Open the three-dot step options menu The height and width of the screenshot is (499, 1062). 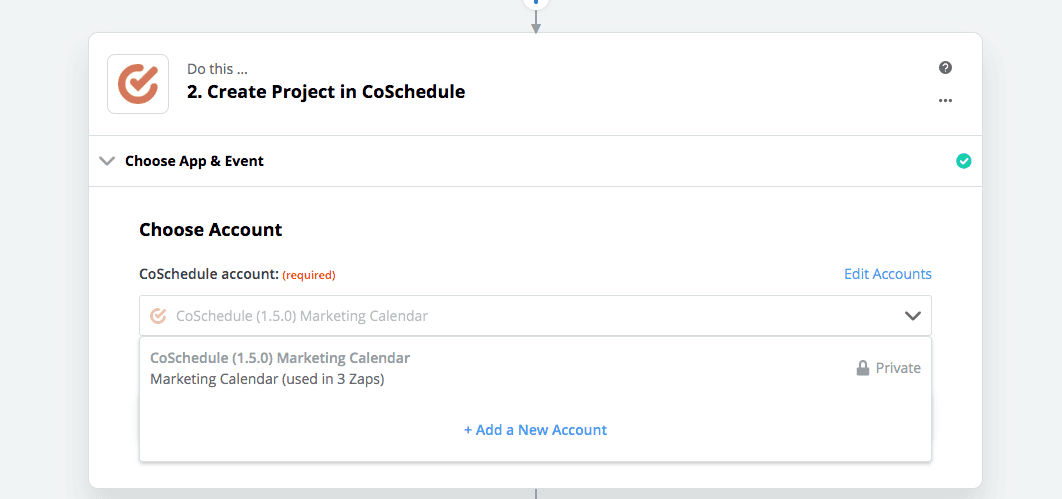tap(946, 101)
